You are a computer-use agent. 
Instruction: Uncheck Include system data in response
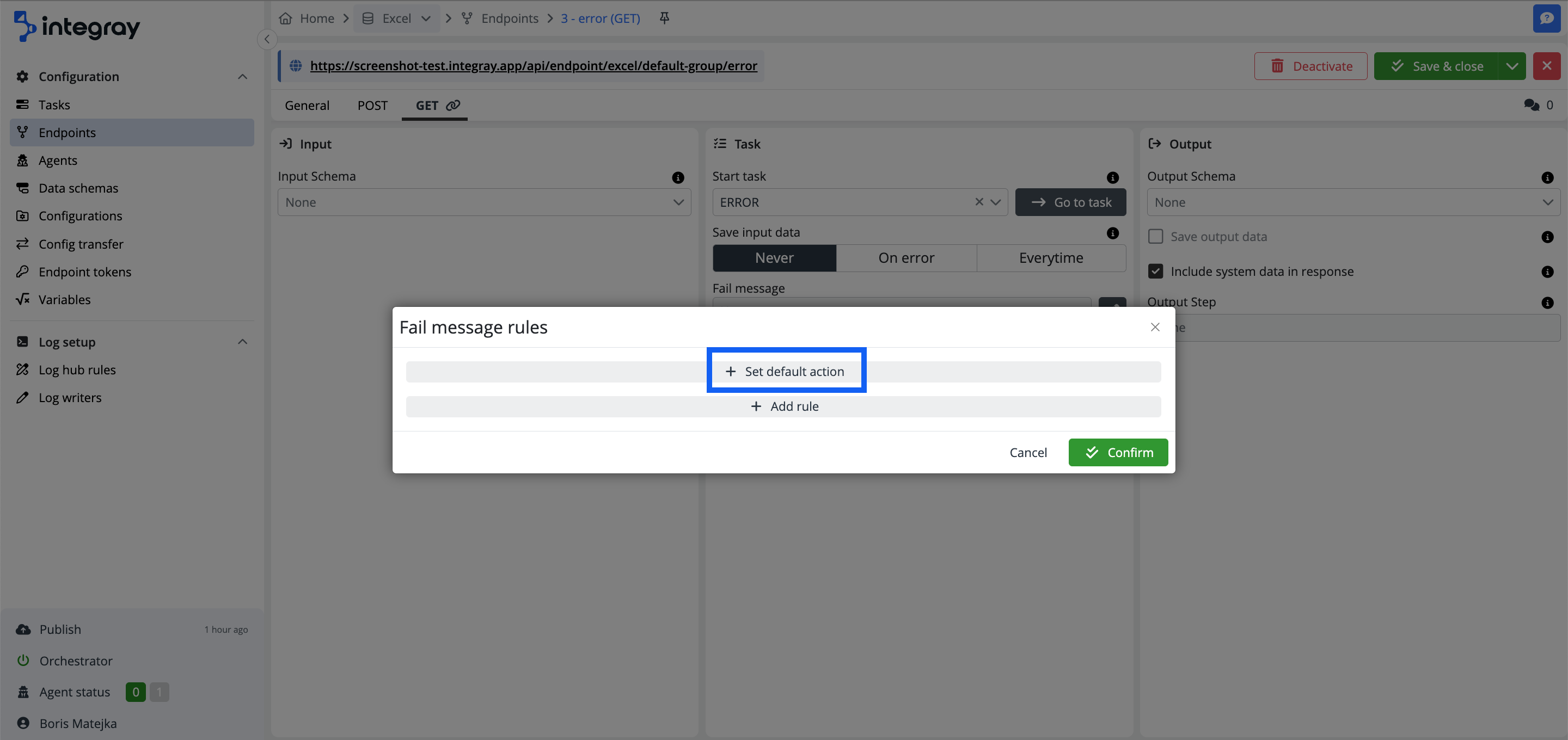1155,272
